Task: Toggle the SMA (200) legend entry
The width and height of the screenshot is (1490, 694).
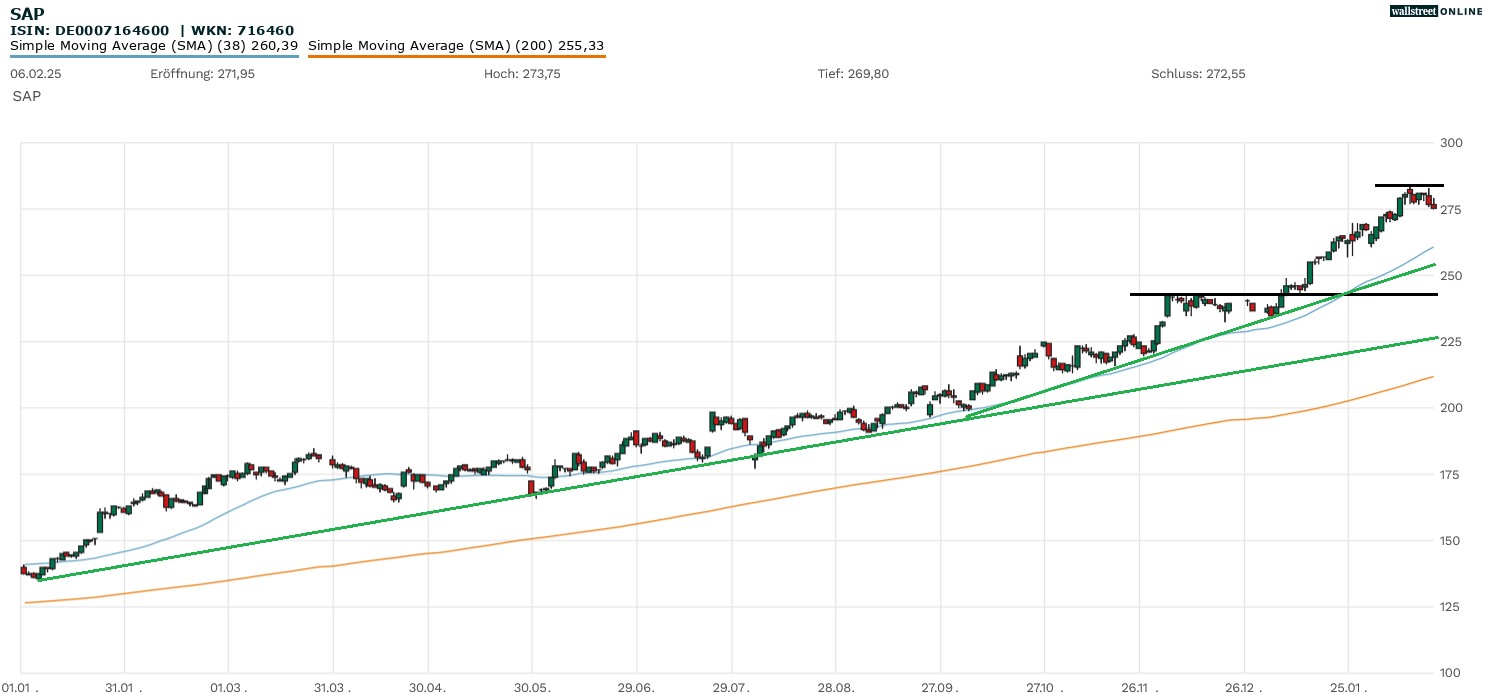Action: point(456,46)
